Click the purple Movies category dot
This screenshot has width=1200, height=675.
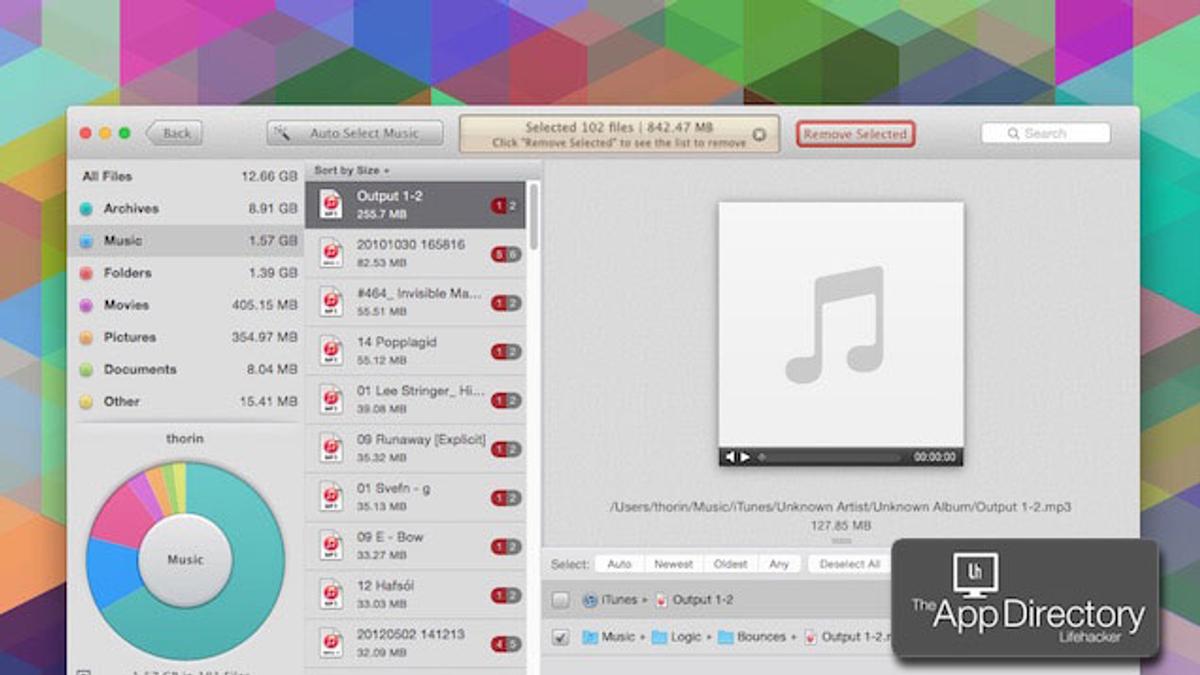86,305
